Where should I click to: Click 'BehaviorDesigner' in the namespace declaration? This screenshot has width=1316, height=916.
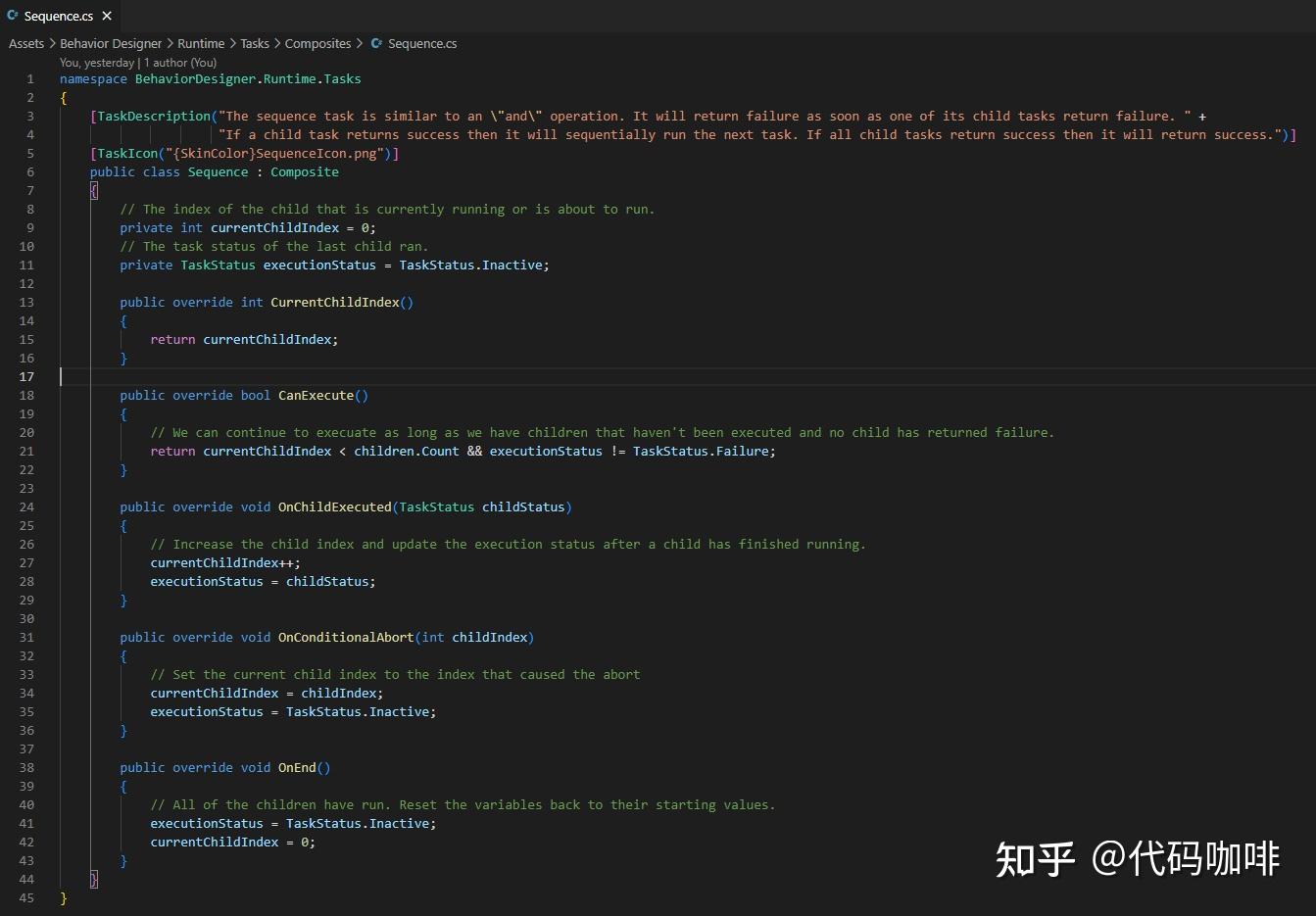[x=195, y=79]
